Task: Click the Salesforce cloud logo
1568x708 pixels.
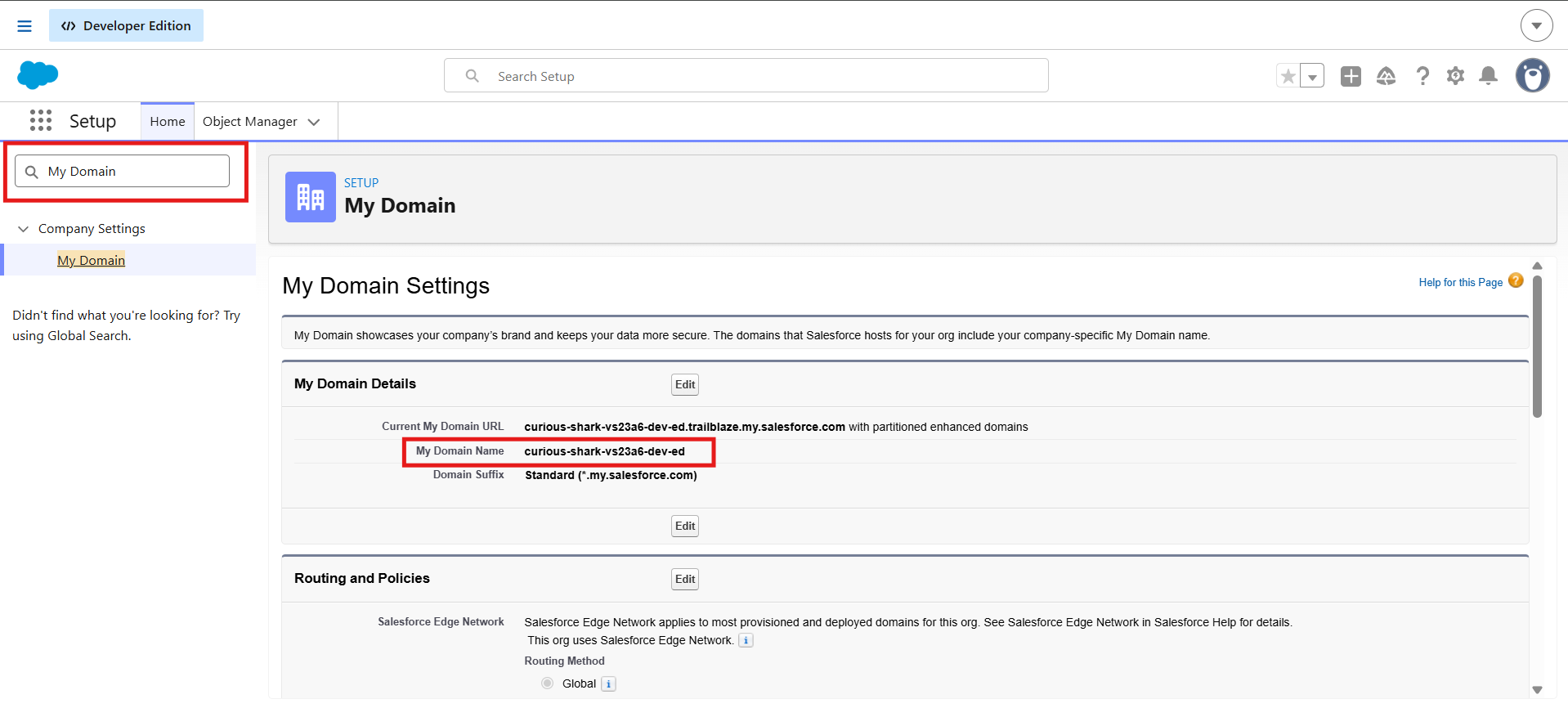Action: pos(38,75)
